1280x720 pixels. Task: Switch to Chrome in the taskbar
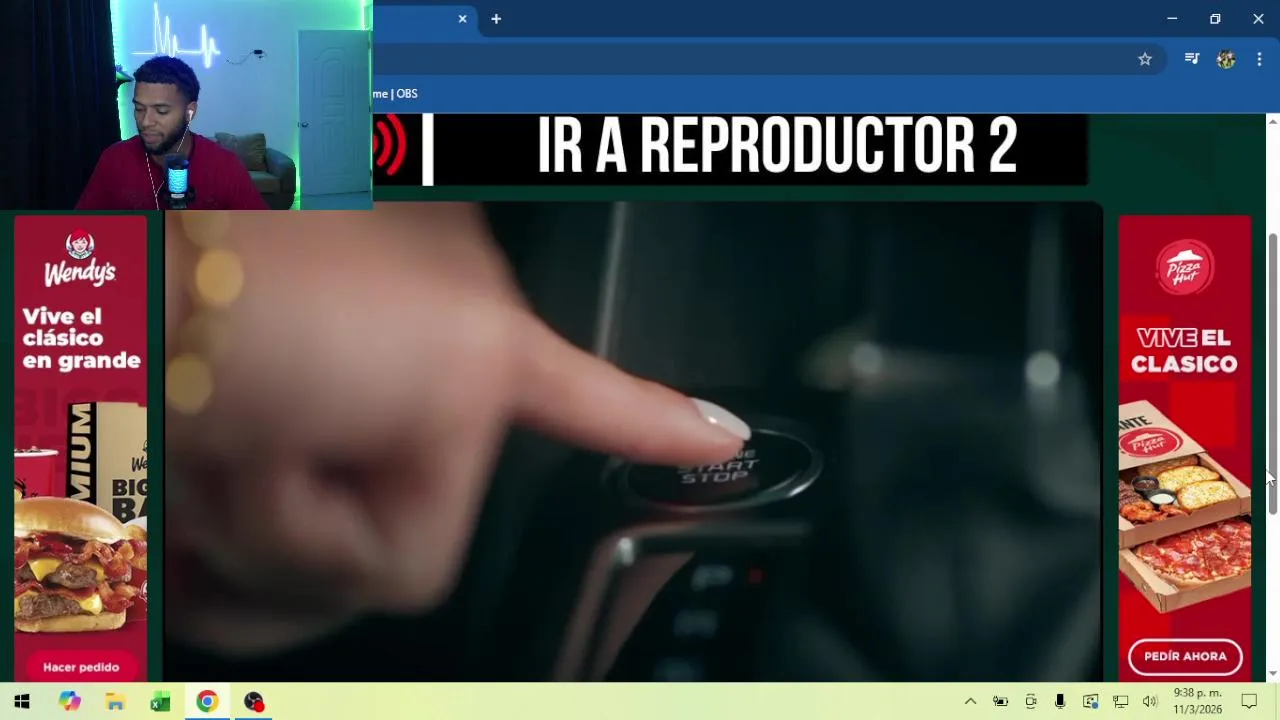[x=207, y=702]
